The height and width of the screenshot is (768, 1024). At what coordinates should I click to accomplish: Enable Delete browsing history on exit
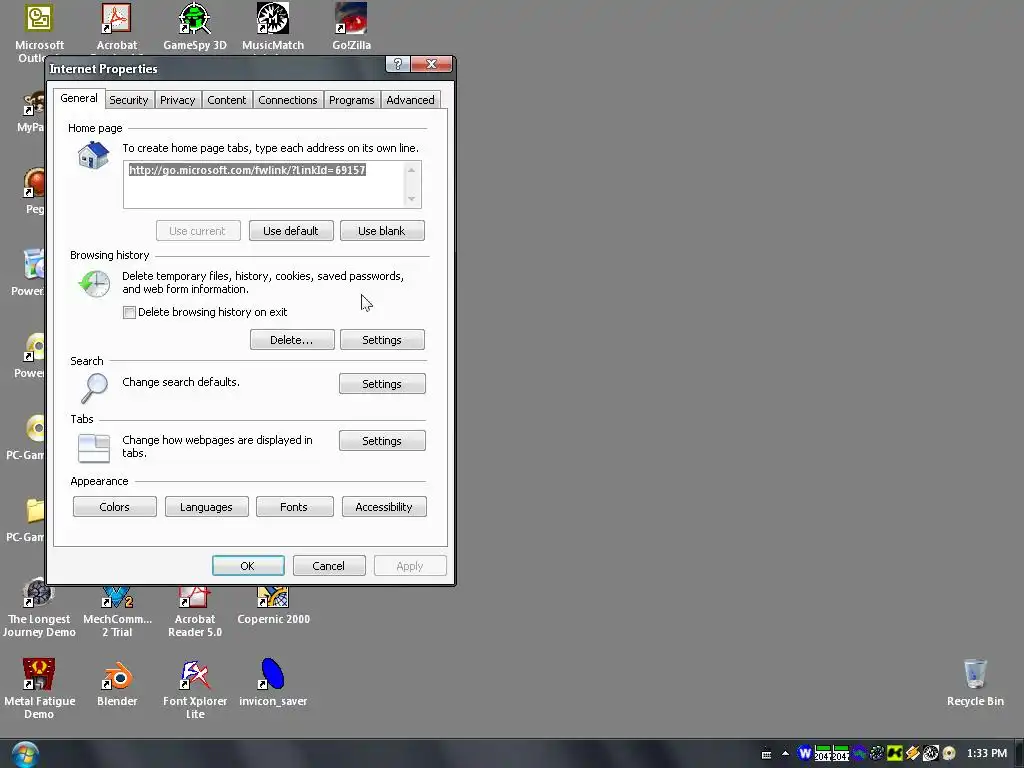coord(129,312)
